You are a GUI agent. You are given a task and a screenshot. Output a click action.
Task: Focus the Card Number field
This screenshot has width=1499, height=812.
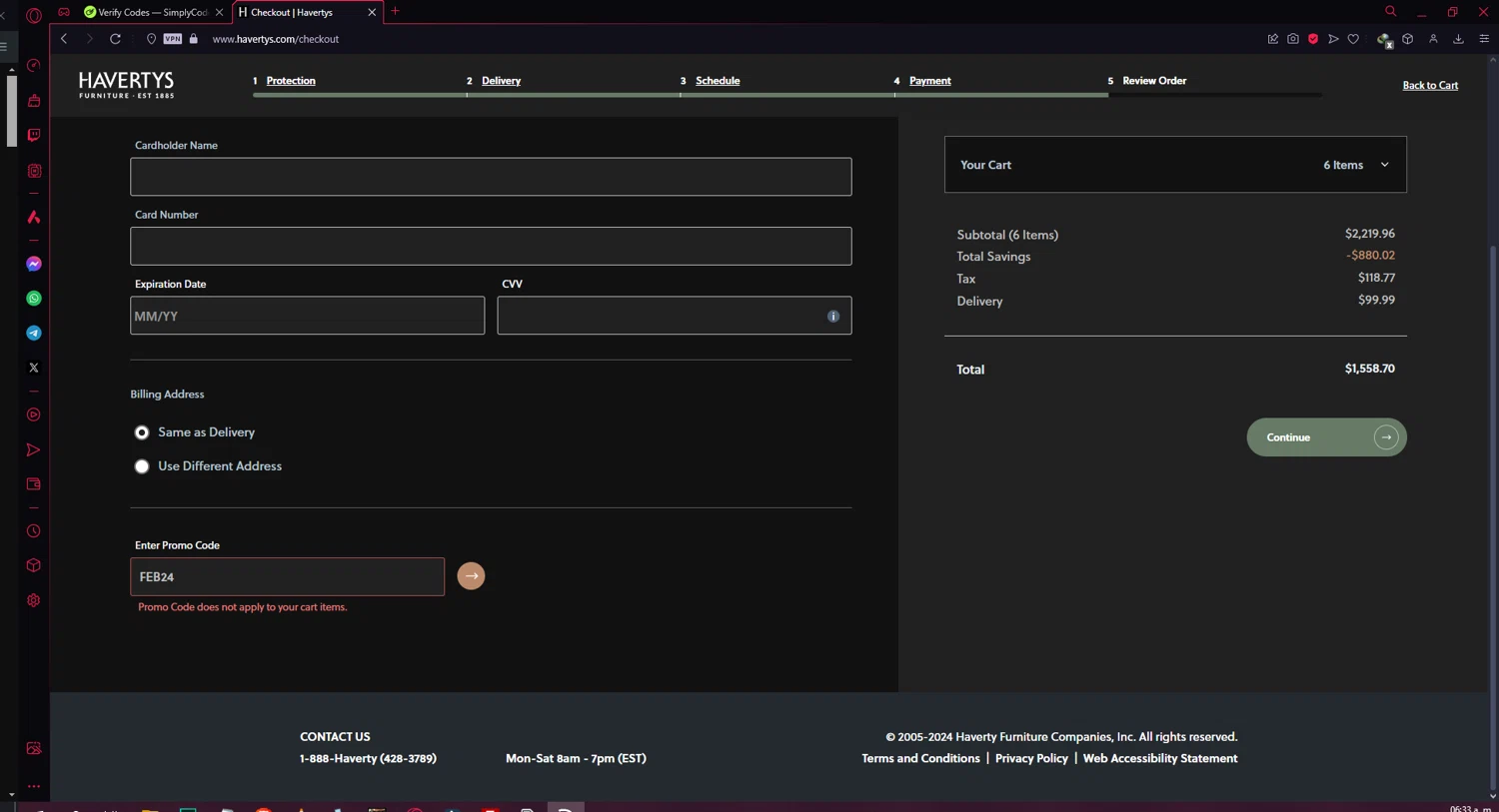tap(491, 246)
